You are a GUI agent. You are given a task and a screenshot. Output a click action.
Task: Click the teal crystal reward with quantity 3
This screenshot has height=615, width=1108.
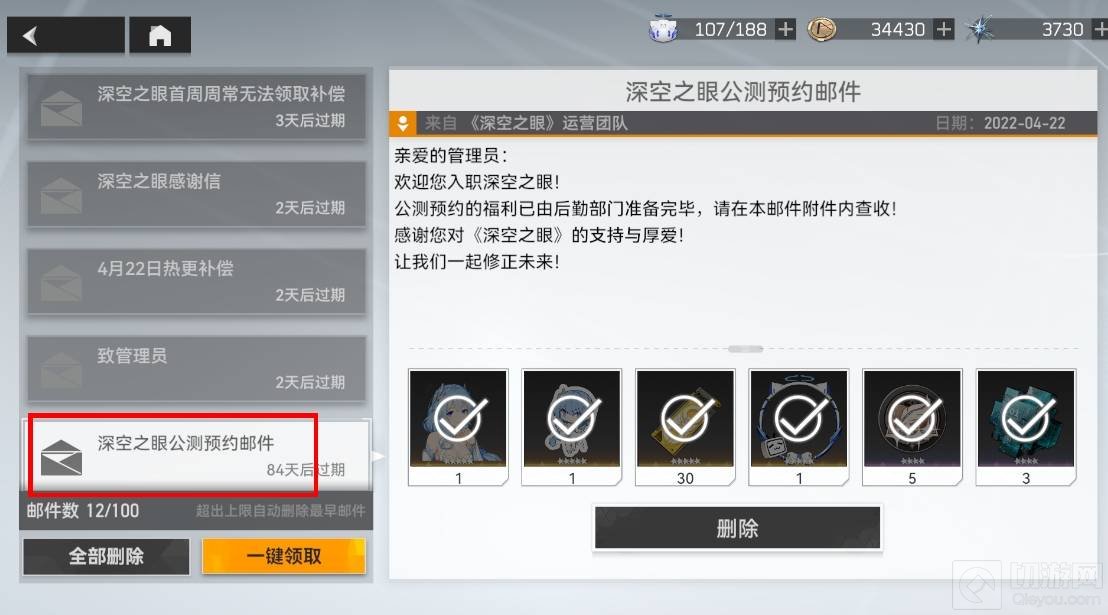click(x=1025, y=427)
